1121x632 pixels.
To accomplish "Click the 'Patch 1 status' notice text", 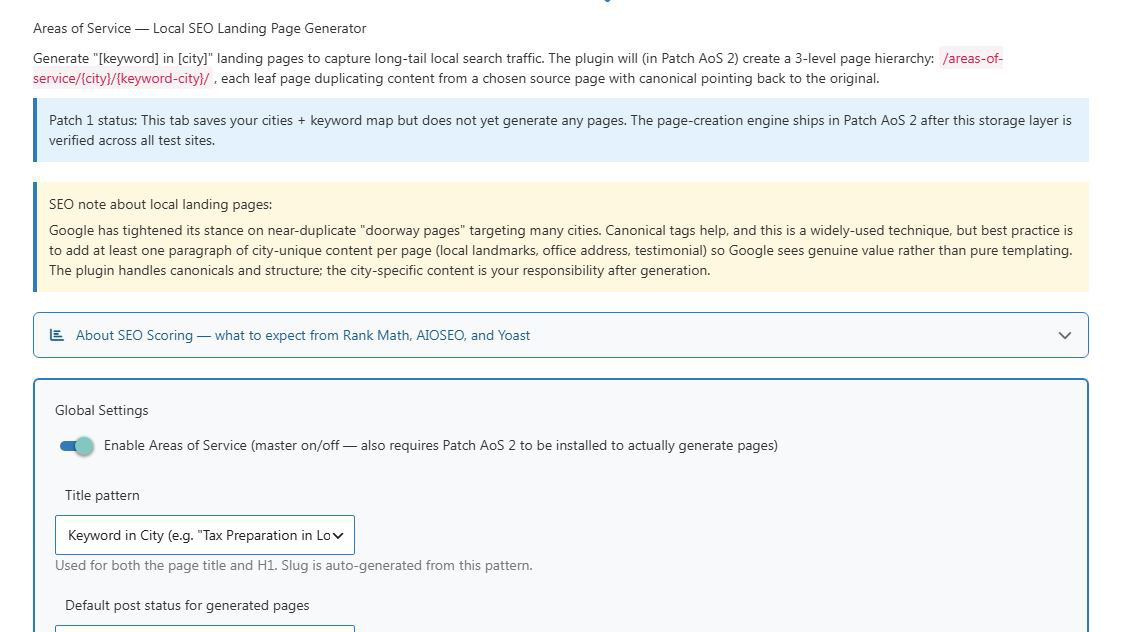I will (560, 130).
